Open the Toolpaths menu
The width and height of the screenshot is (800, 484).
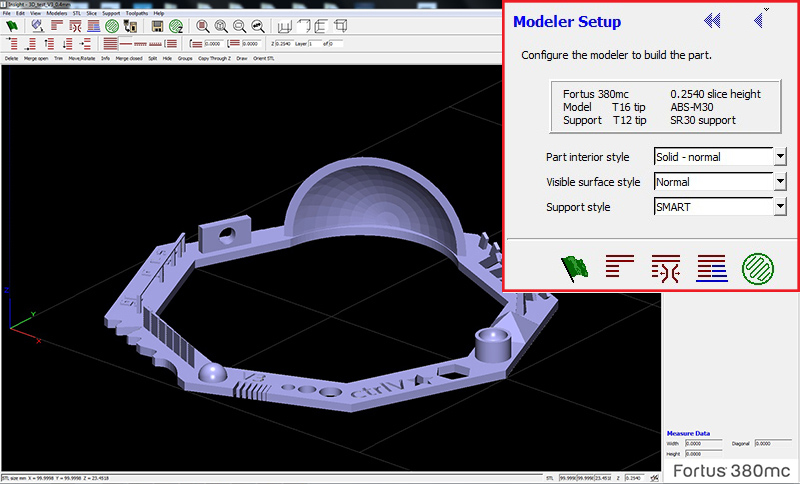137,13
